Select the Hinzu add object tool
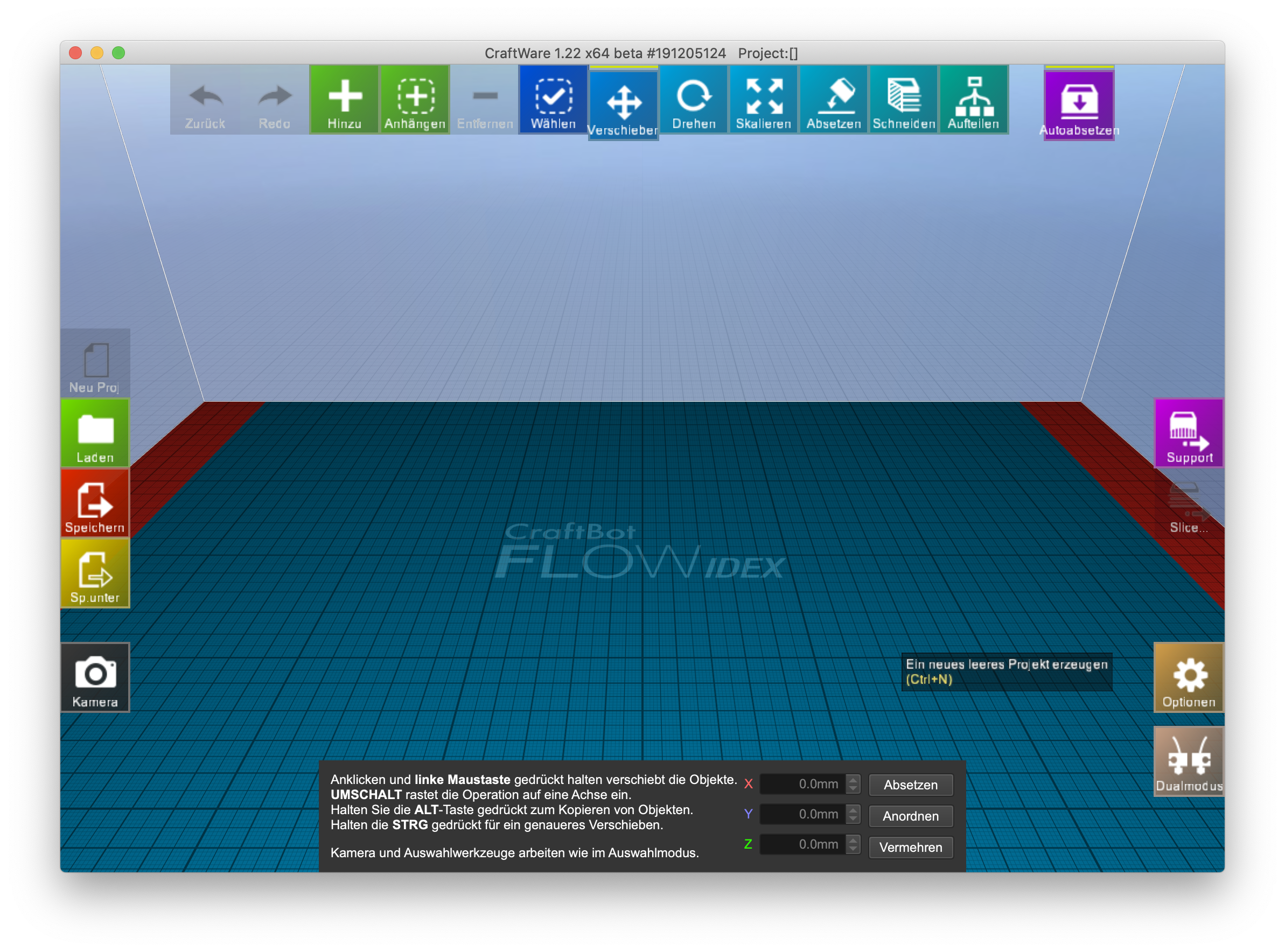 tap(344, 99)
